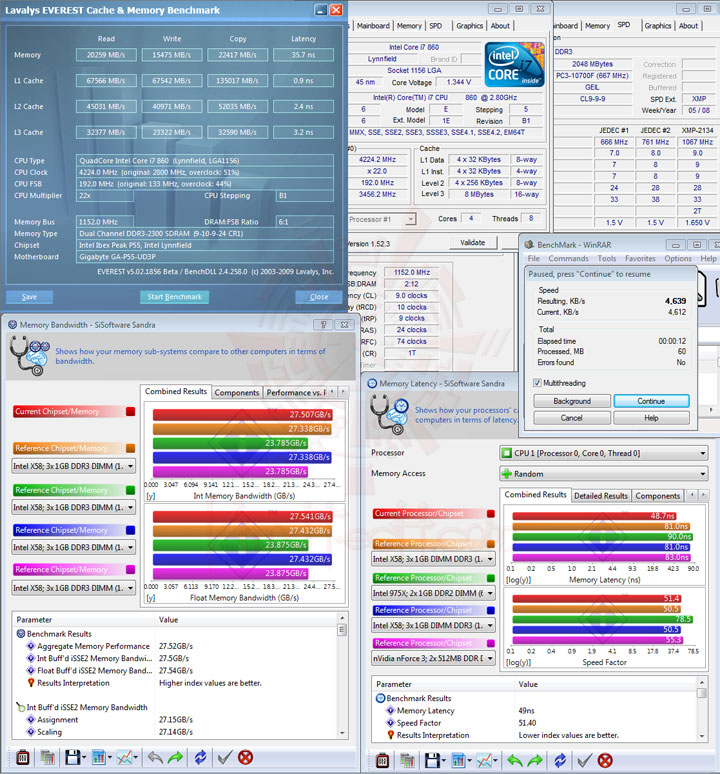The height and width of the screenshot is (774, 720).
Task: Open the save icon's dropdown arrow in Memory Bandwidth
Action: coord(84,758)
